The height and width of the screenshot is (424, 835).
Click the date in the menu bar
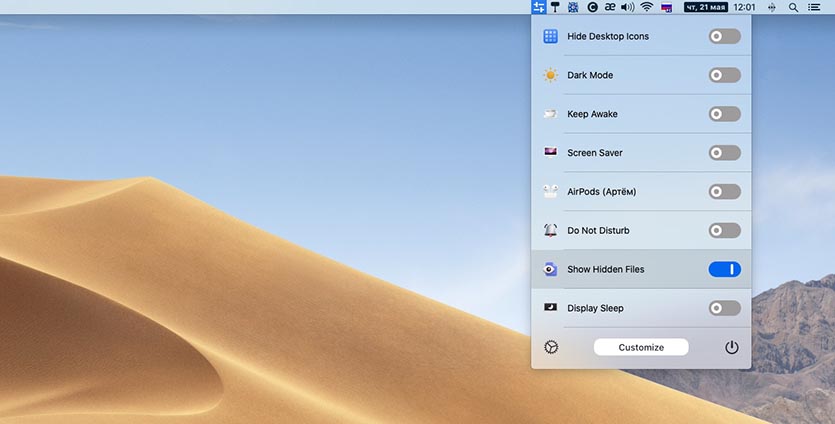tap(718, 7)
